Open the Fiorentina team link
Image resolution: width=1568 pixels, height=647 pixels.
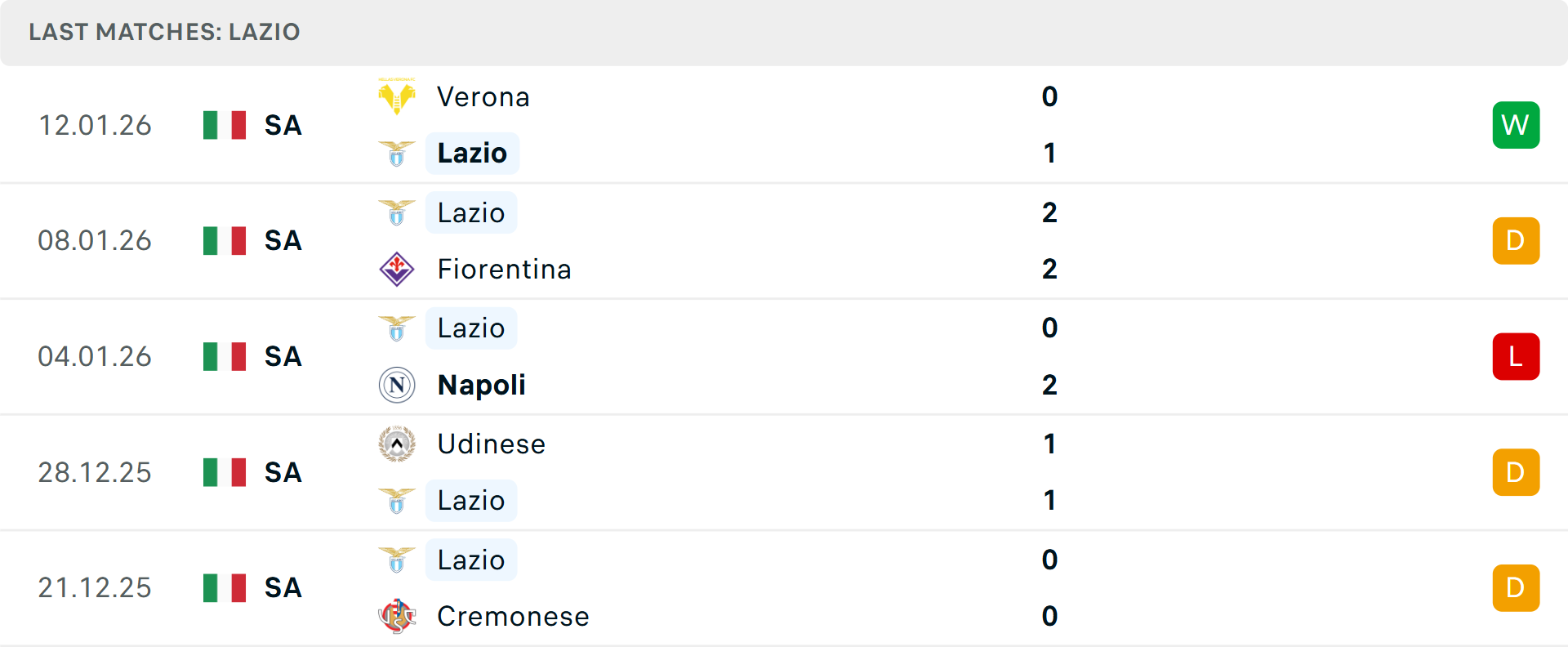(504, 269)
